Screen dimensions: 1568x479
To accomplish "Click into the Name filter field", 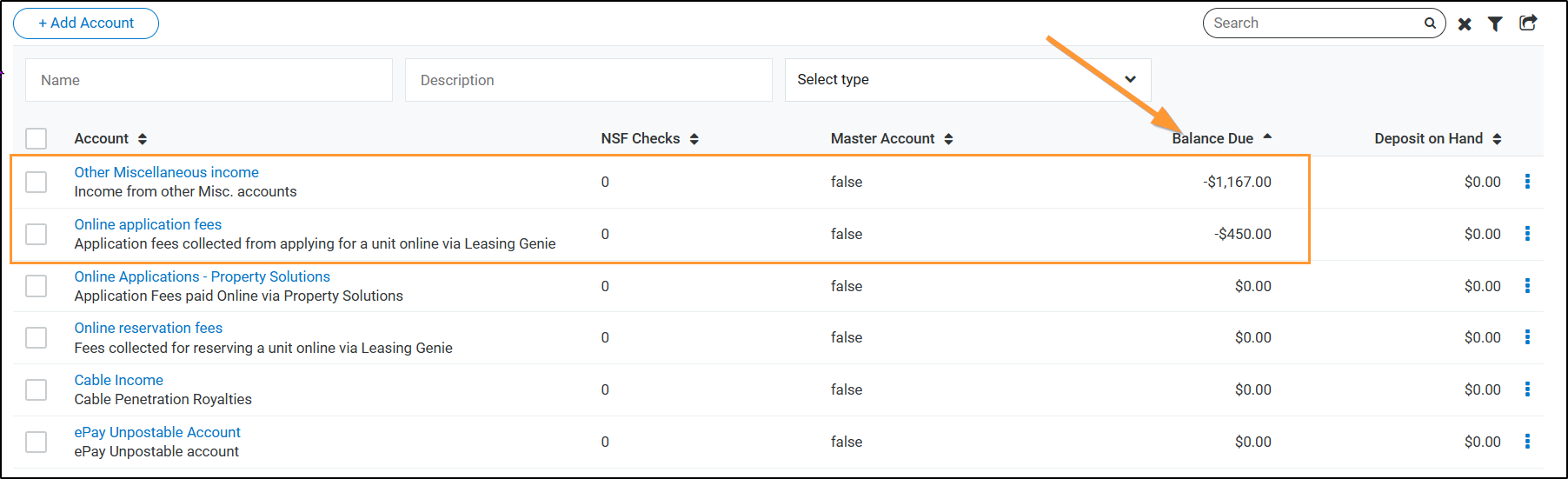I will click(209, 80).
